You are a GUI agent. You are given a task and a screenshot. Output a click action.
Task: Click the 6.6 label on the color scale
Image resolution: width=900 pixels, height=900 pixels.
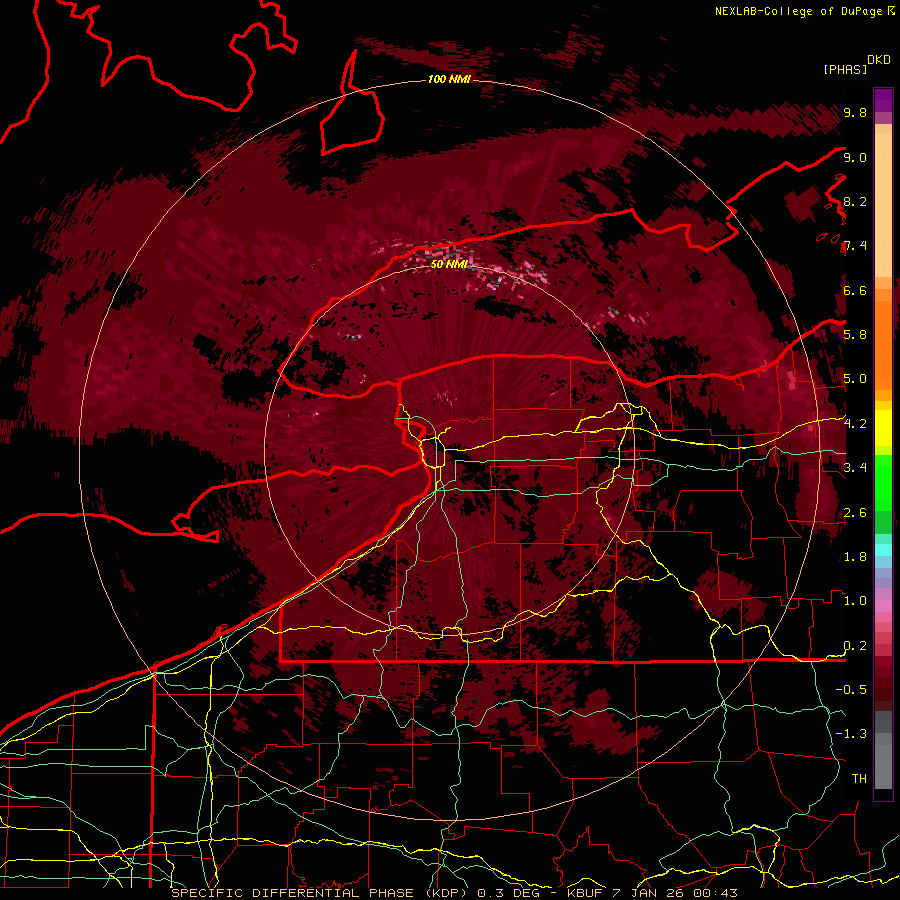pos(855,291)
